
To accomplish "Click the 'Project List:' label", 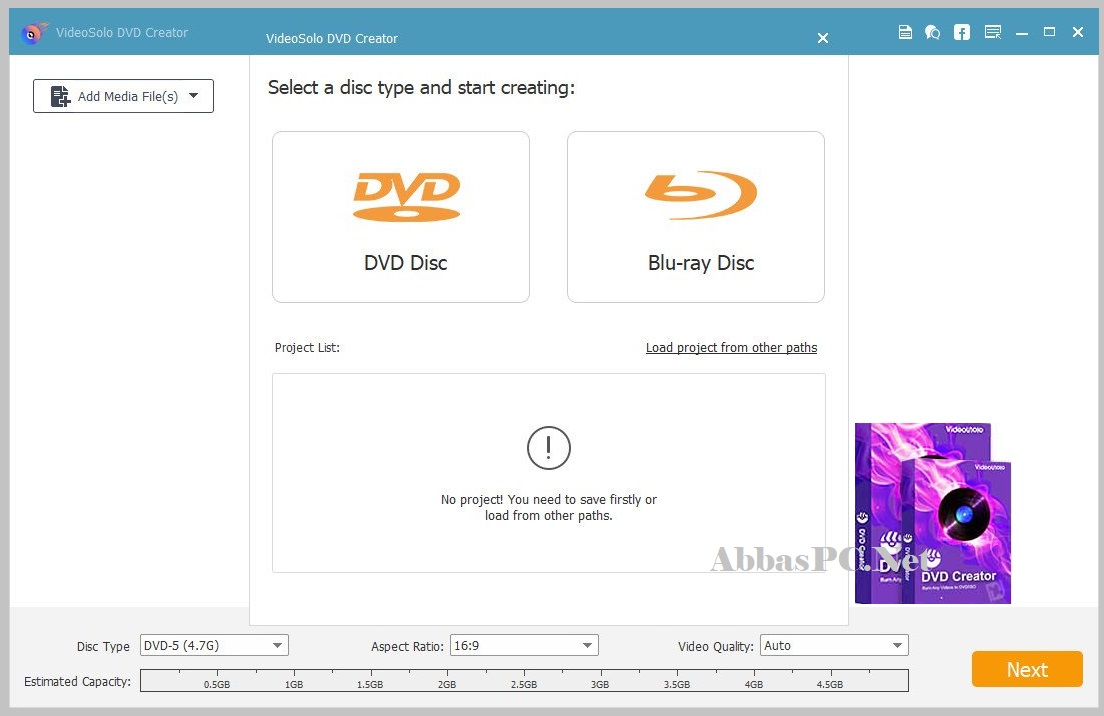I will coord(307,348).
